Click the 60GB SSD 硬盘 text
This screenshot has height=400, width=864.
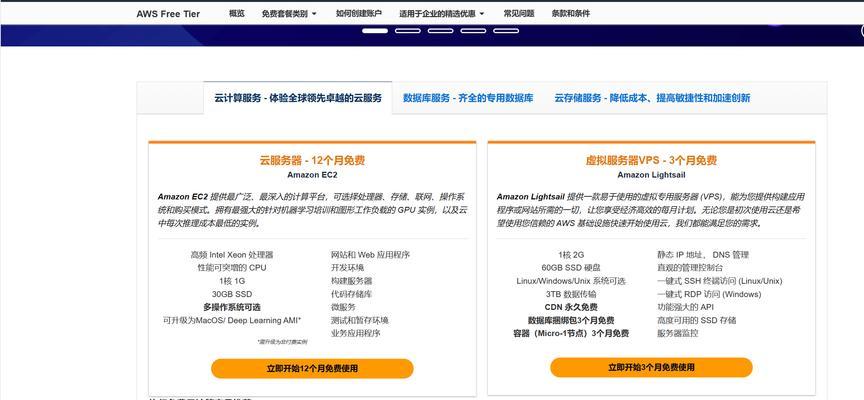click(571, 268)
